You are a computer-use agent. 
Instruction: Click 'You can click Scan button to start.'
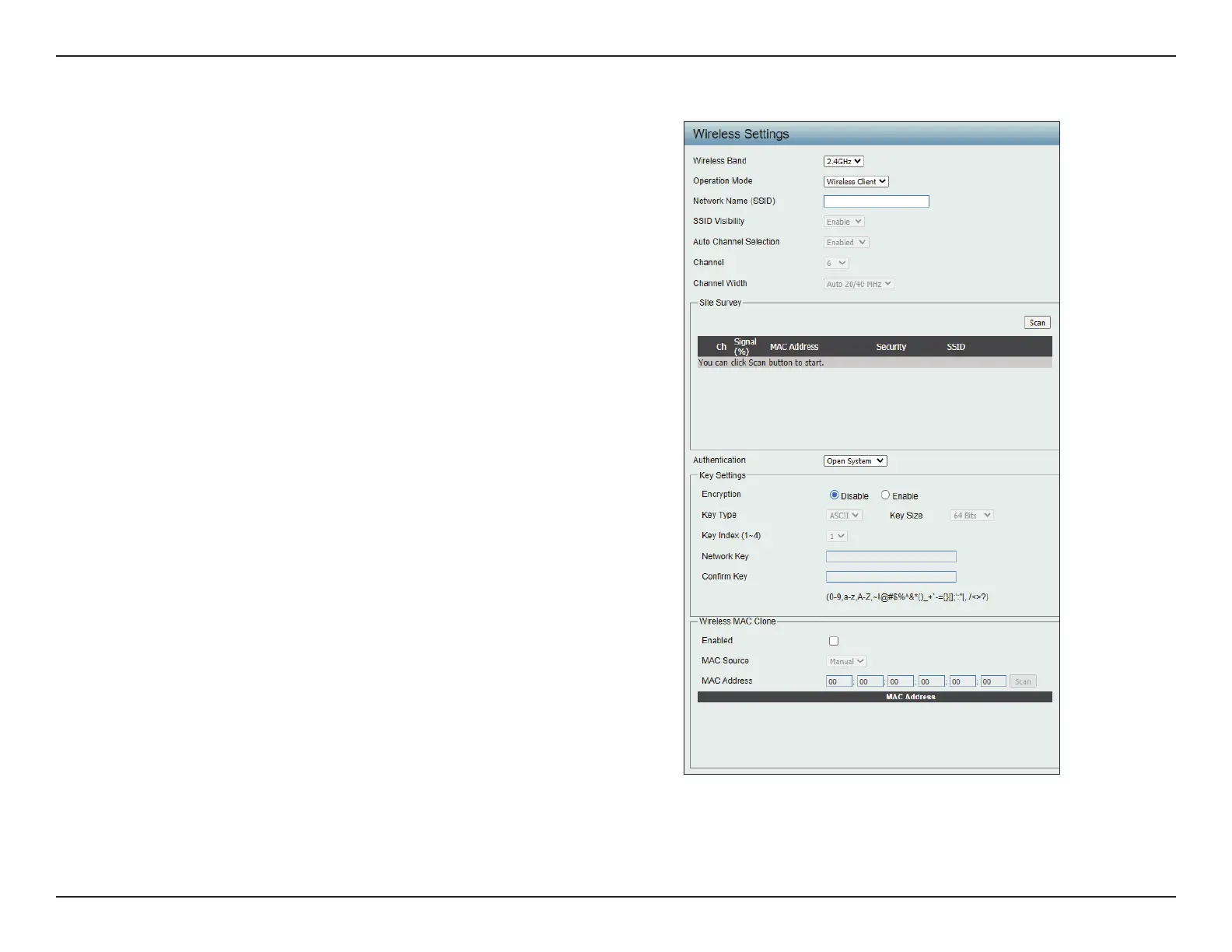coord(761,363)
